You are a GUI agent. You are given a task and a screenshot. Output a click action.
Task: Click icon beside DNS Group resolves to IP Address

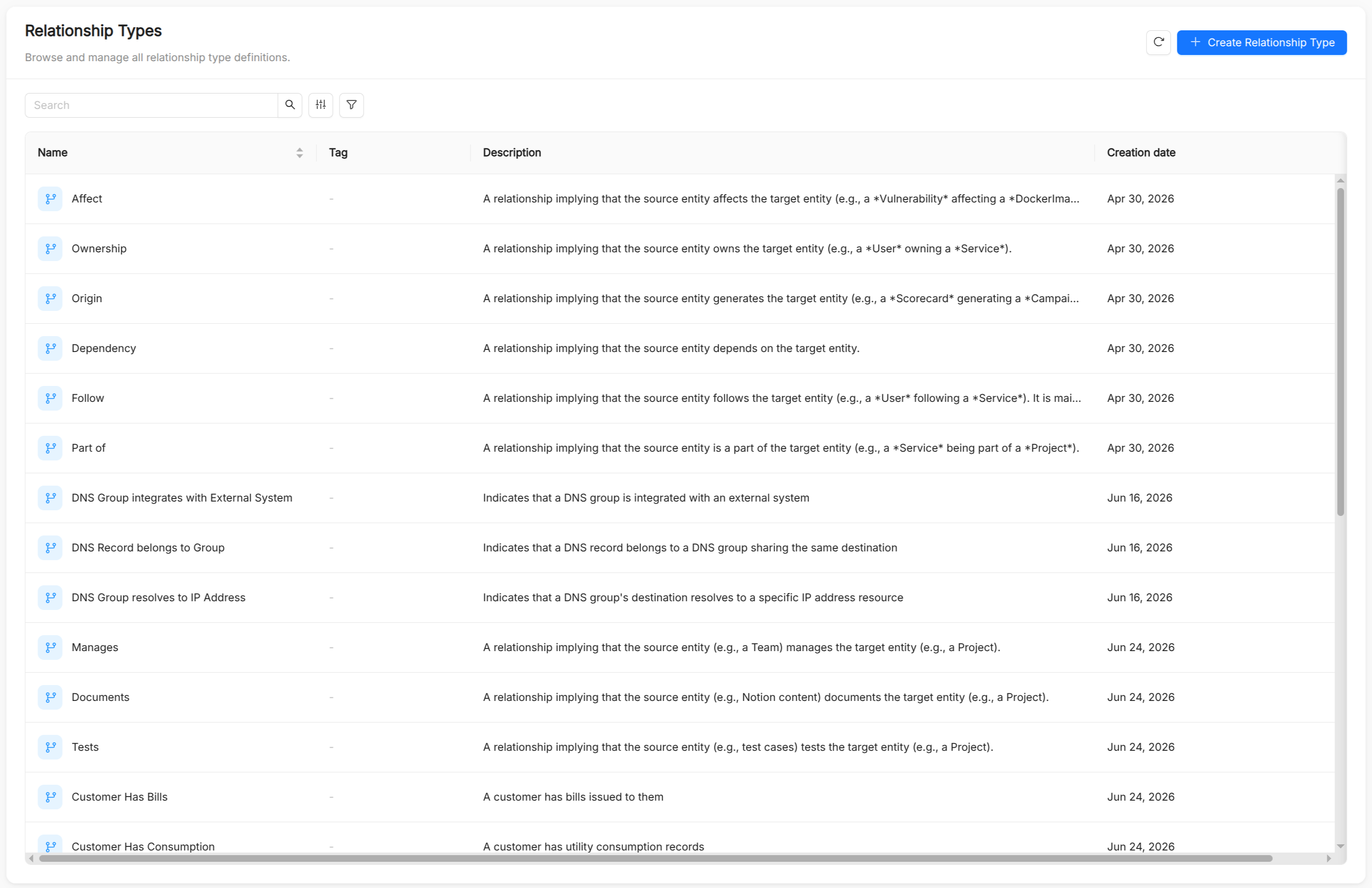(50, 598)
